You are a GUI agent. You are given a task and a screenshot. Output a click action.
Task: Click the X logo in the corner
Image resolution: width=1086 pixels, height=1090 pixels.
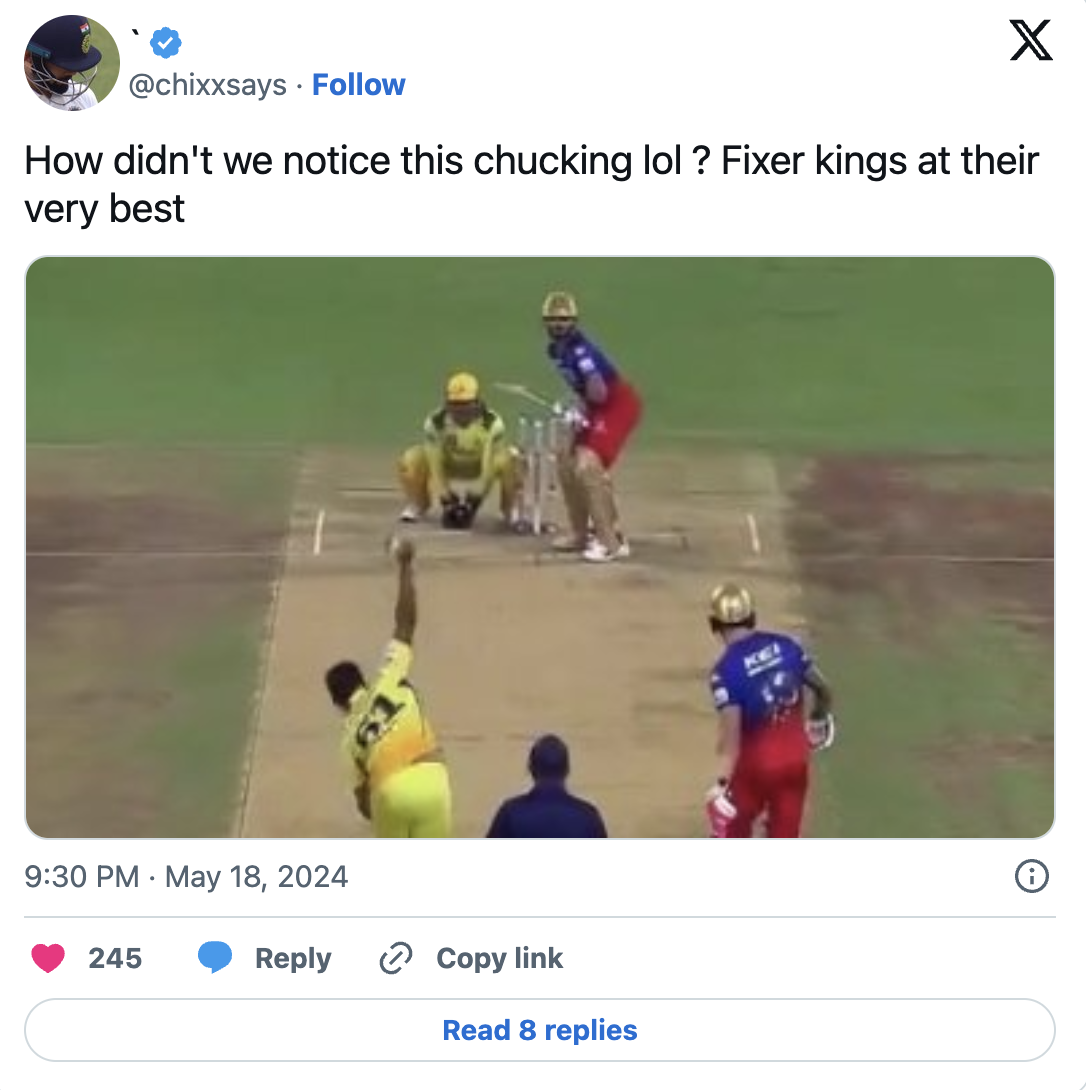(x=1030, y=40)
